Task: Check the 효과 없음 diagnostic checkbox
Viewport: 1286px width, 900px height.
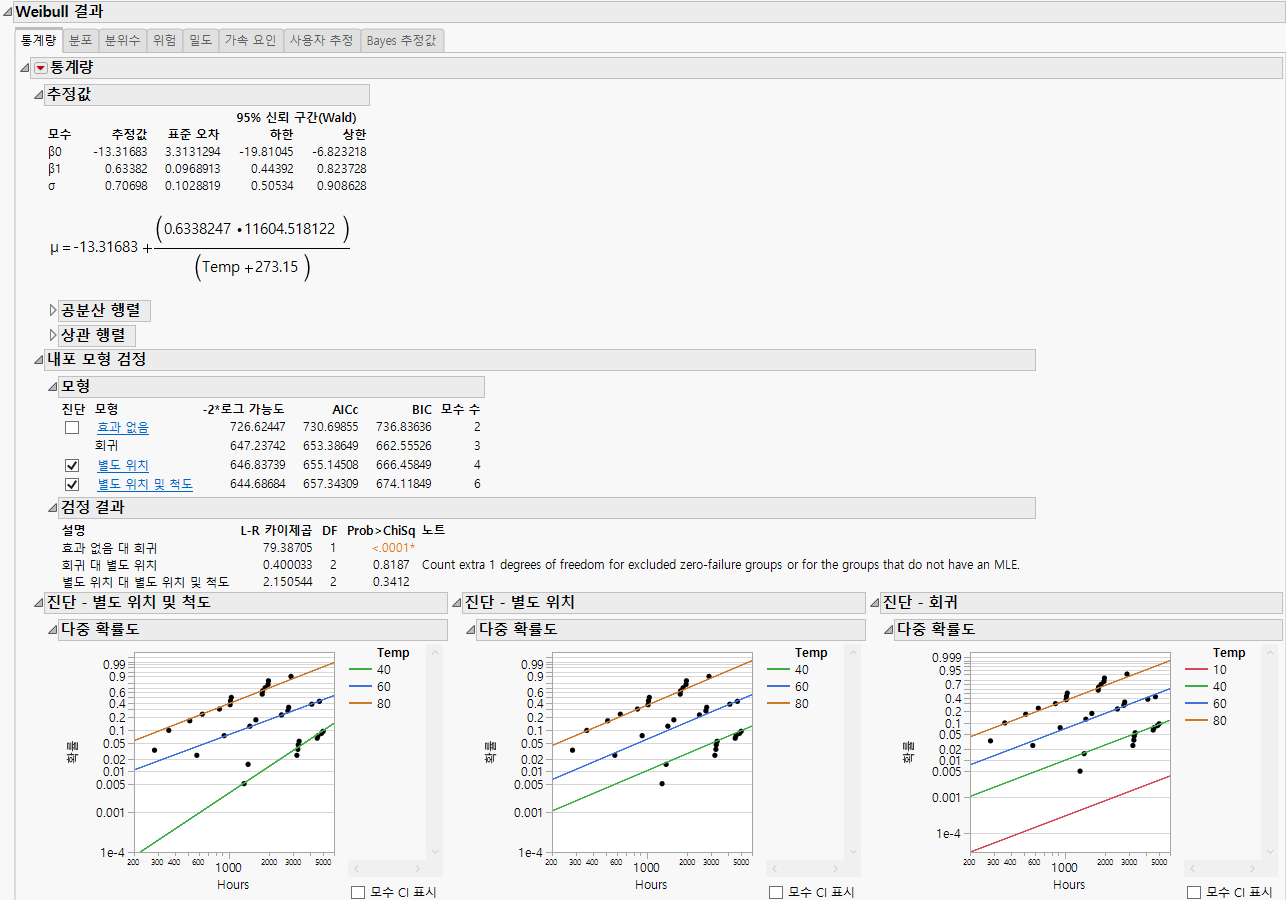Action: coord(72,426)
